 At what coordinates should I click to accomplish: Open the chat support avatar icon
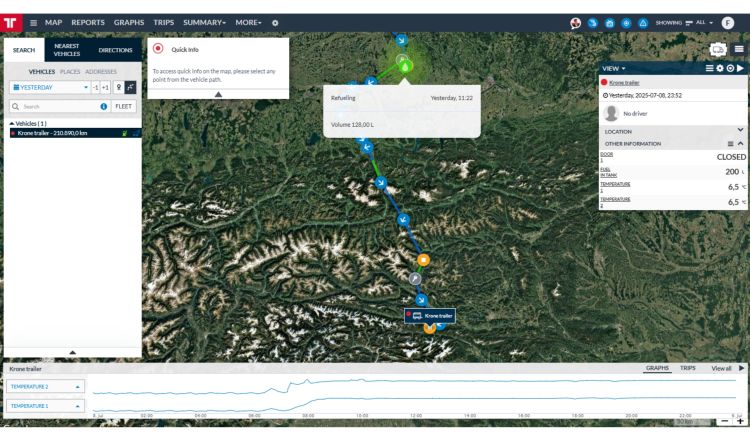pos(575,23)
